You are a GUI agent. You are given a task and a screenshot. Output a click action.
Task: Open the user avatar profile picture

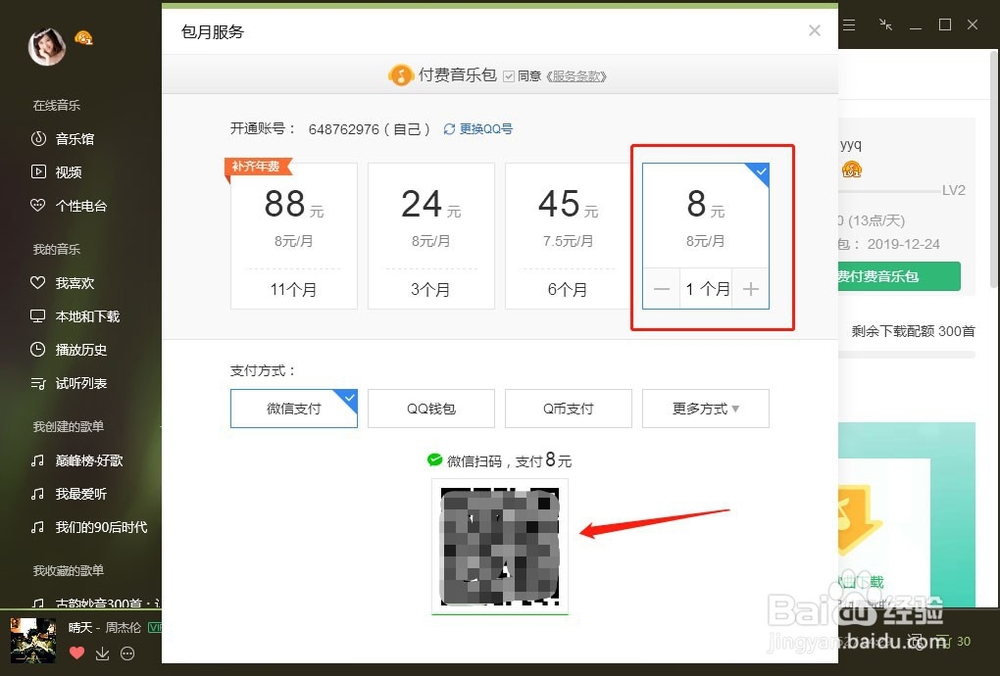(x=47, y=46)
